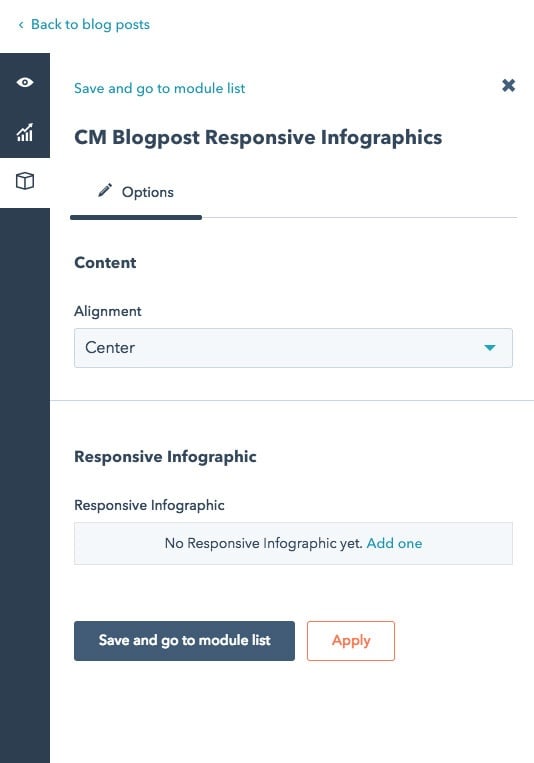Open the Alignment dropdown showing Center
Screen dimensions: 534x763
(293, 348)
